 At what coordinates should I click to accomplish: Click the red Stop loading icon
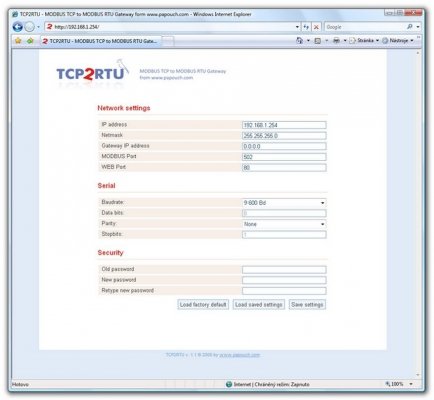[x=316, y=27]
